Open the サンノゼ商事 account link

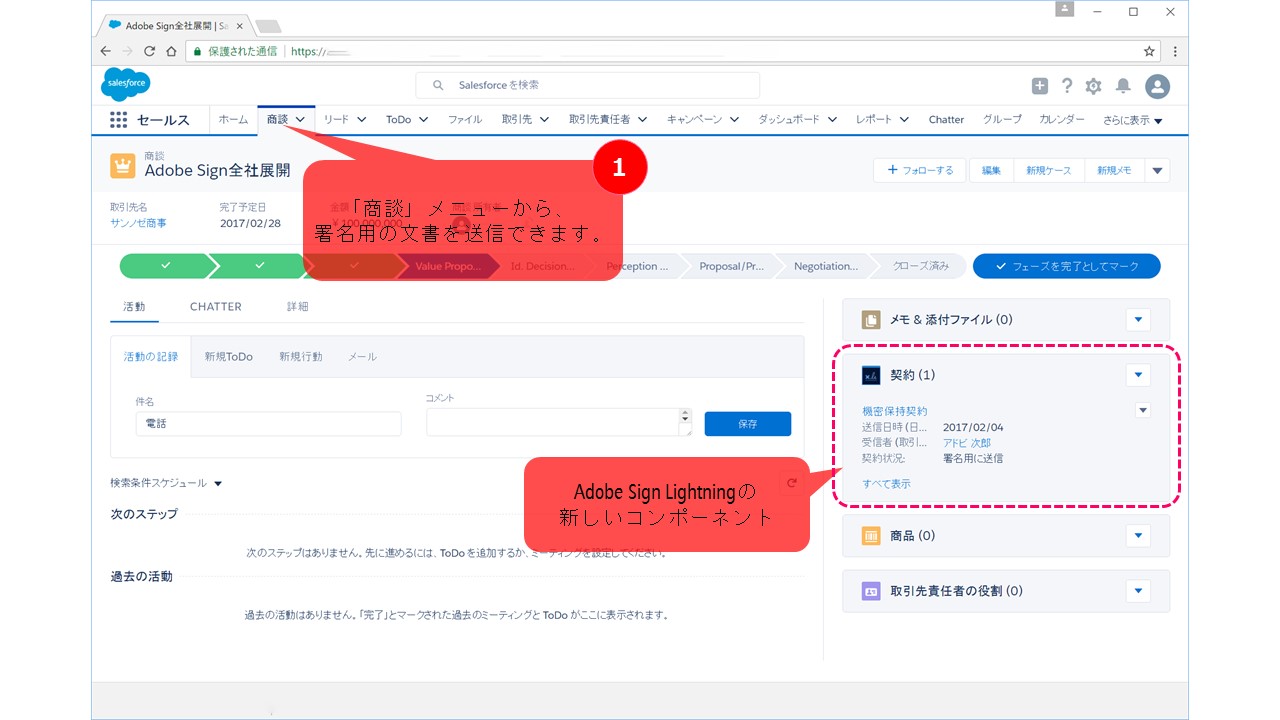click(x=138, y=223)
